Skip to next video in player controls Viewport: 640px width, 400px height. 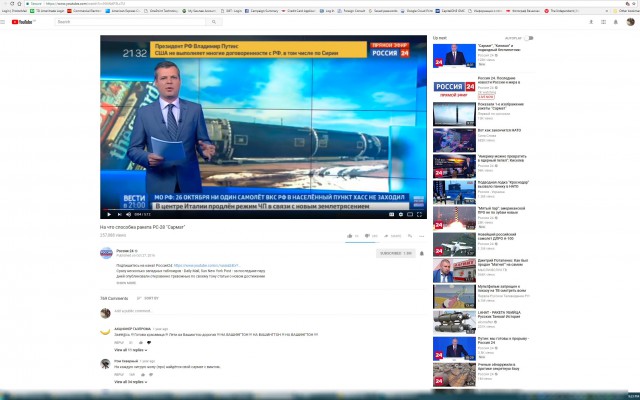coord(119,214)
